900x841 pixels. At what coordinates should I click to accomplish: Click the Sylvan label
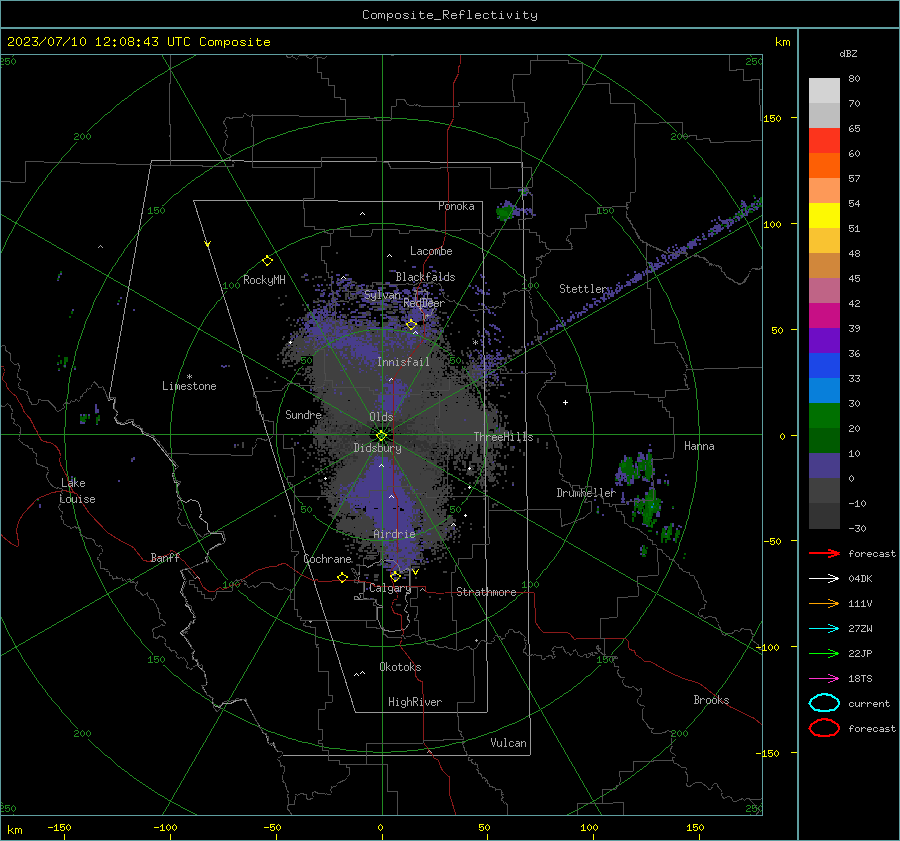pos(382,295)
